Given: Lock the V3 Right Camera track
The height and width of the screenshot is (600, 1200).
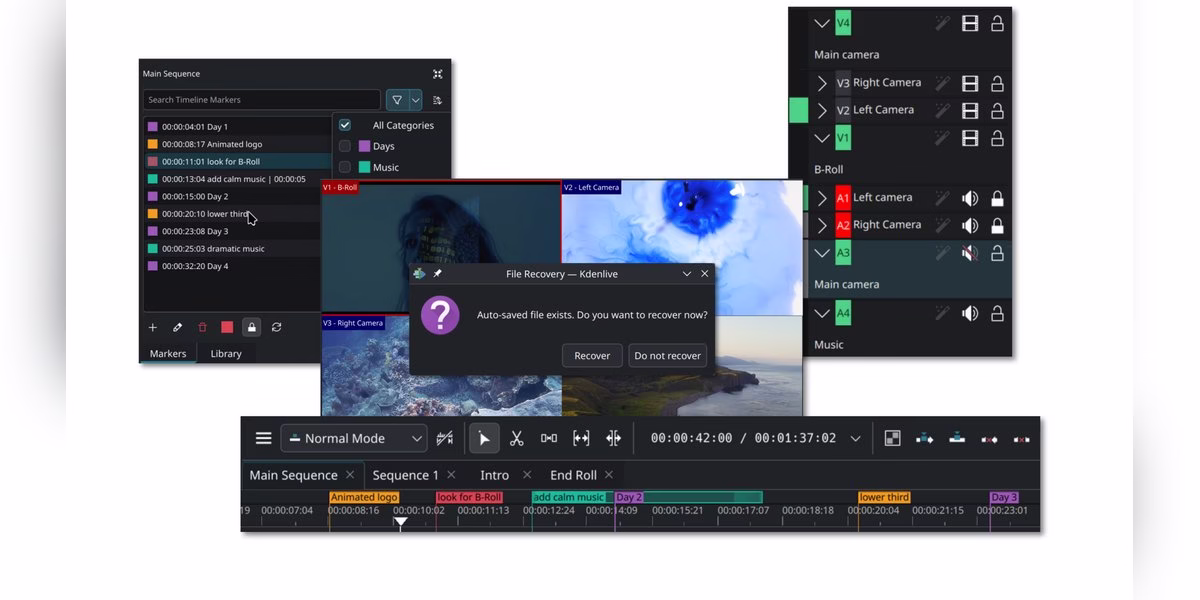Looking at the screenshot, I should (x=997, y=83).
